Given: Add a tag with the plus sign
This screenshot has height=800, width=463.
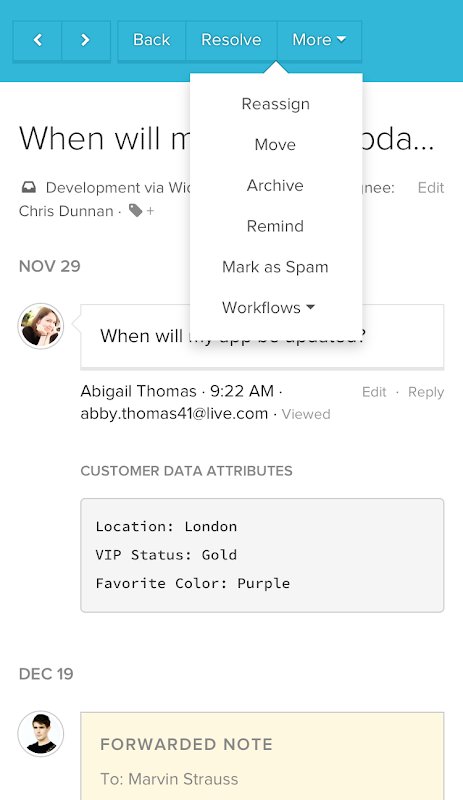Looking at the screenshot, I should [150, 211].
